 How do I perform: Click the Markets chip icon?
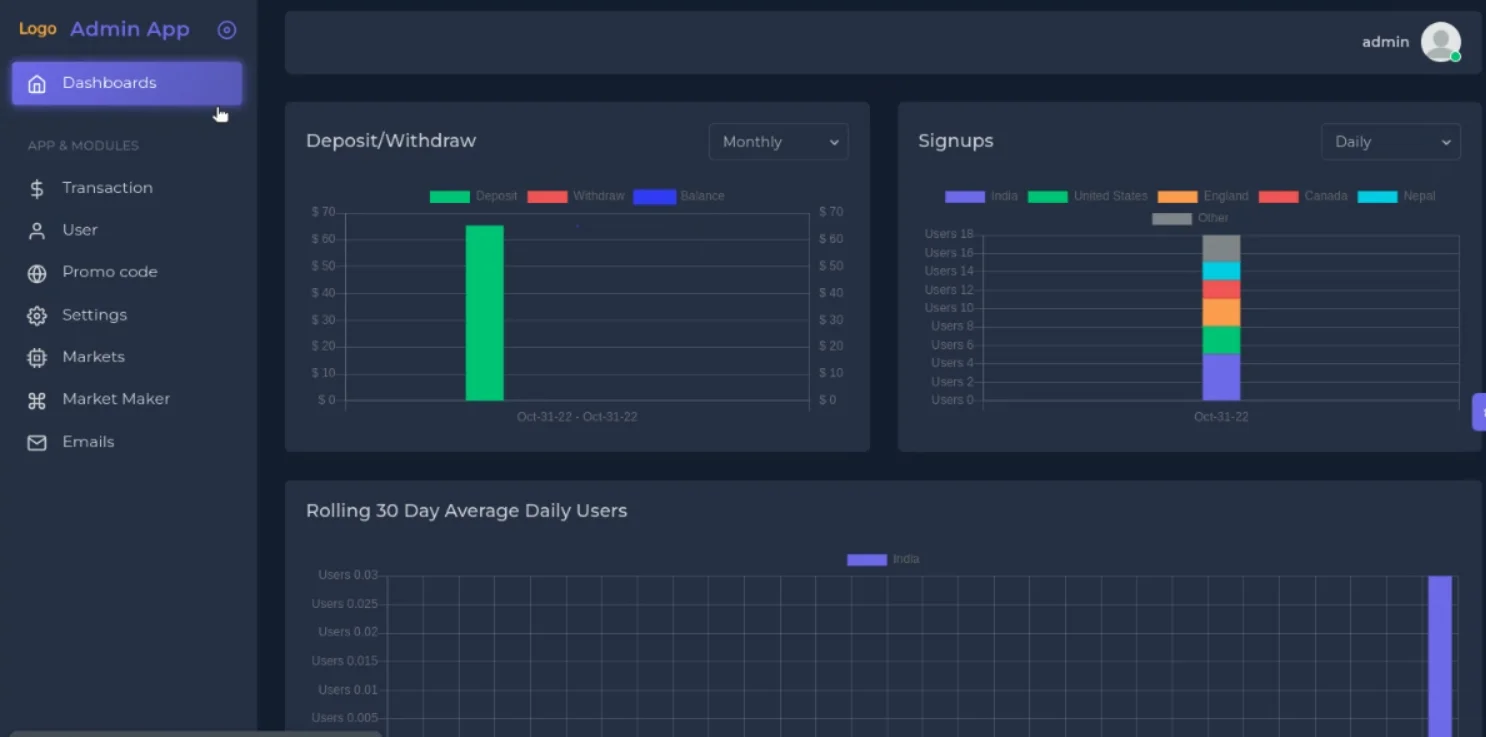pos(37,358)
